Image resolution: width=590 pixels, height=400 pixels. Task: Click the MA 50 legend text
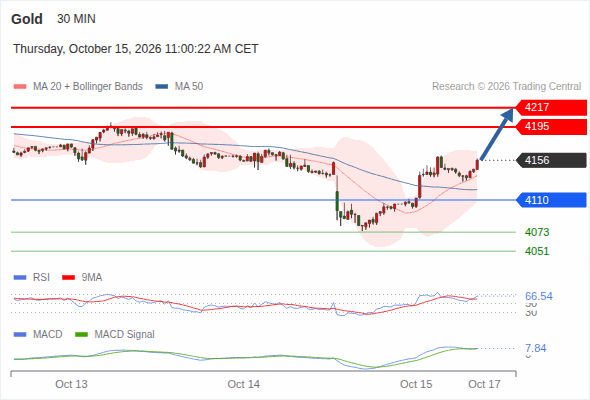pos(189,87)
